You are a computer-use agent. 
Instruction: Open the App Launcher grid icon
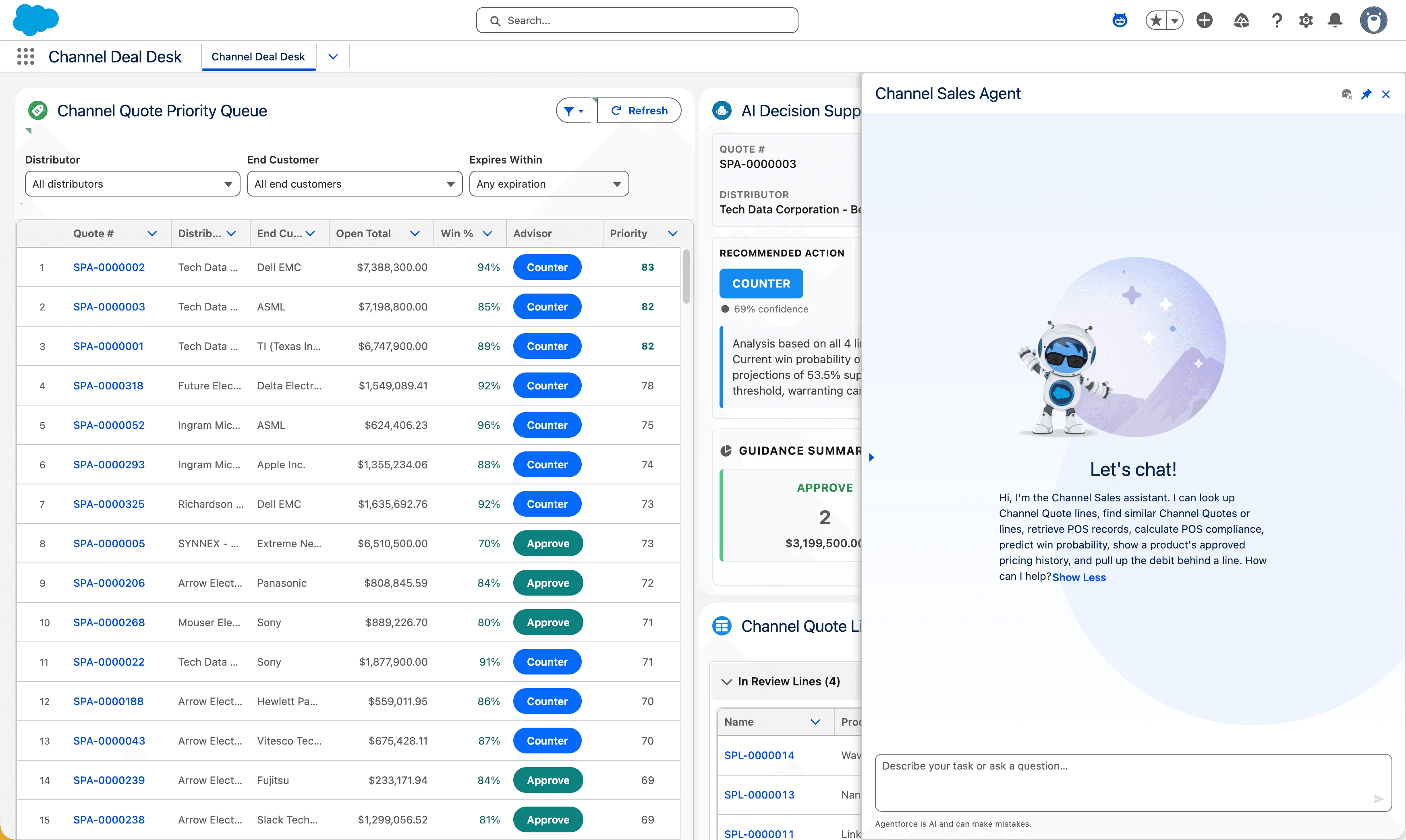click(x=25, y=56)
